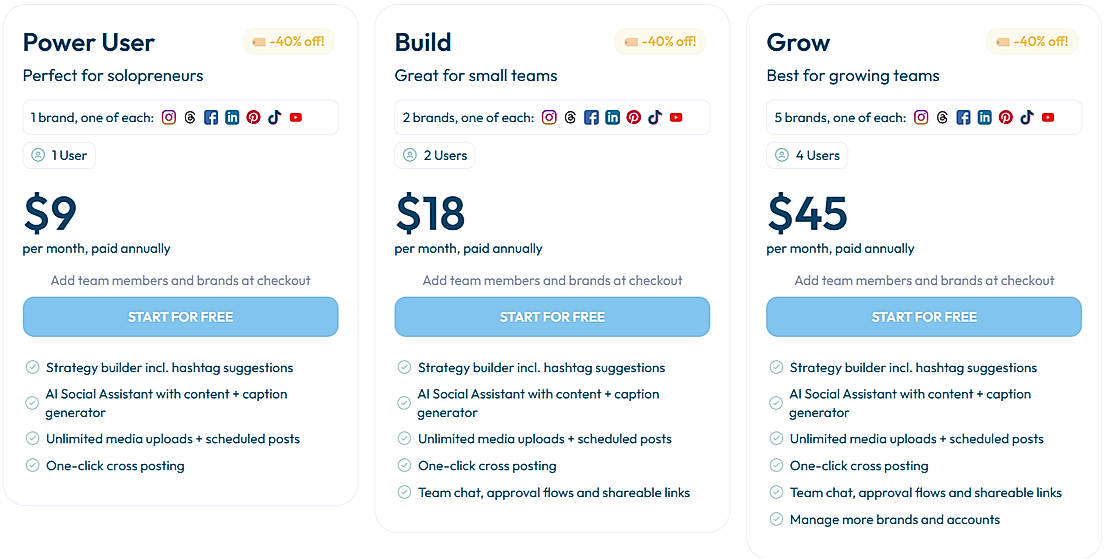Click Instagram icon in Build plan
The image size is (1108, 559).
click(549, 117)
